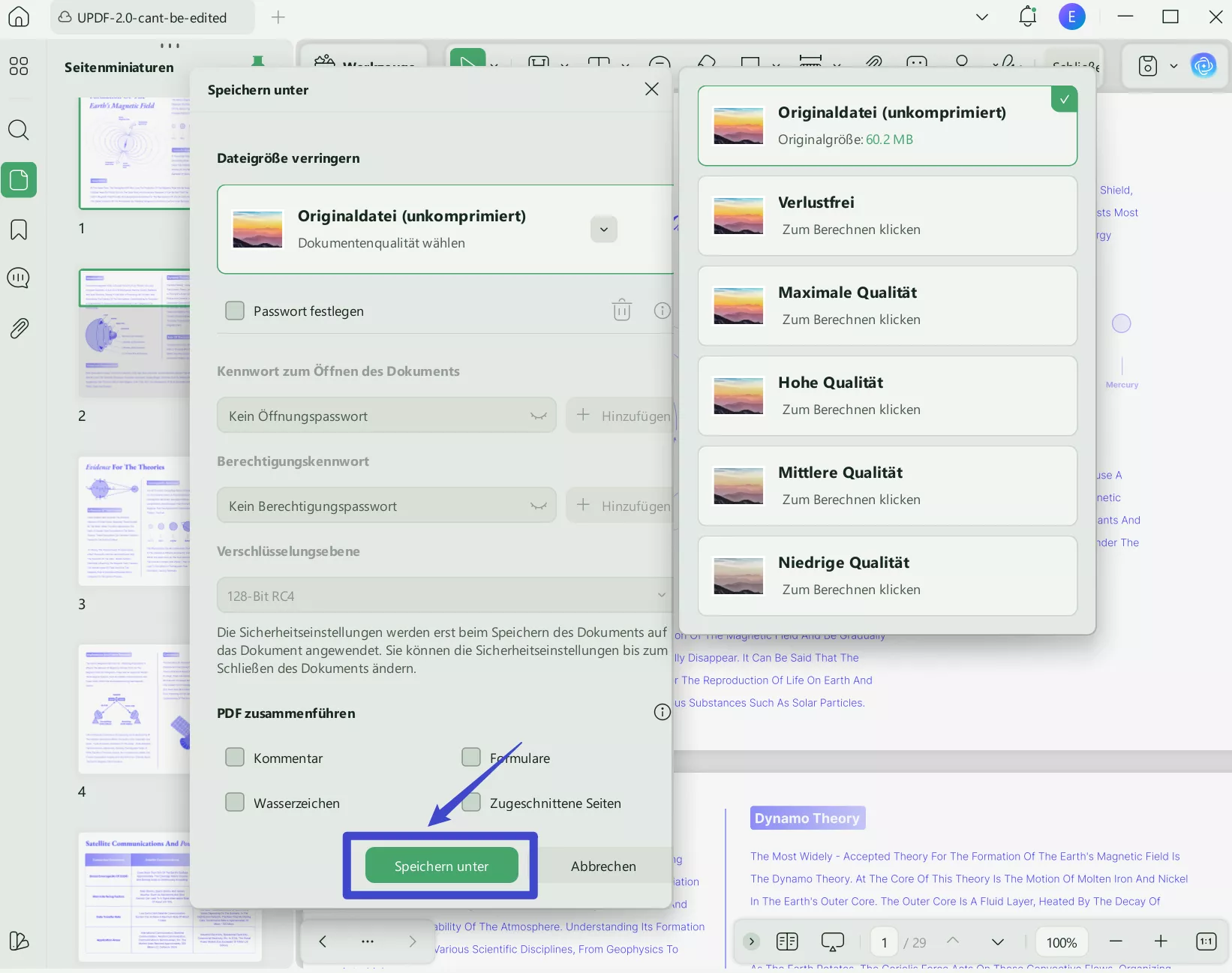1232x973 pixels.
Task: Open the UPDF AI assistant icon
Action: (1203, 66)
